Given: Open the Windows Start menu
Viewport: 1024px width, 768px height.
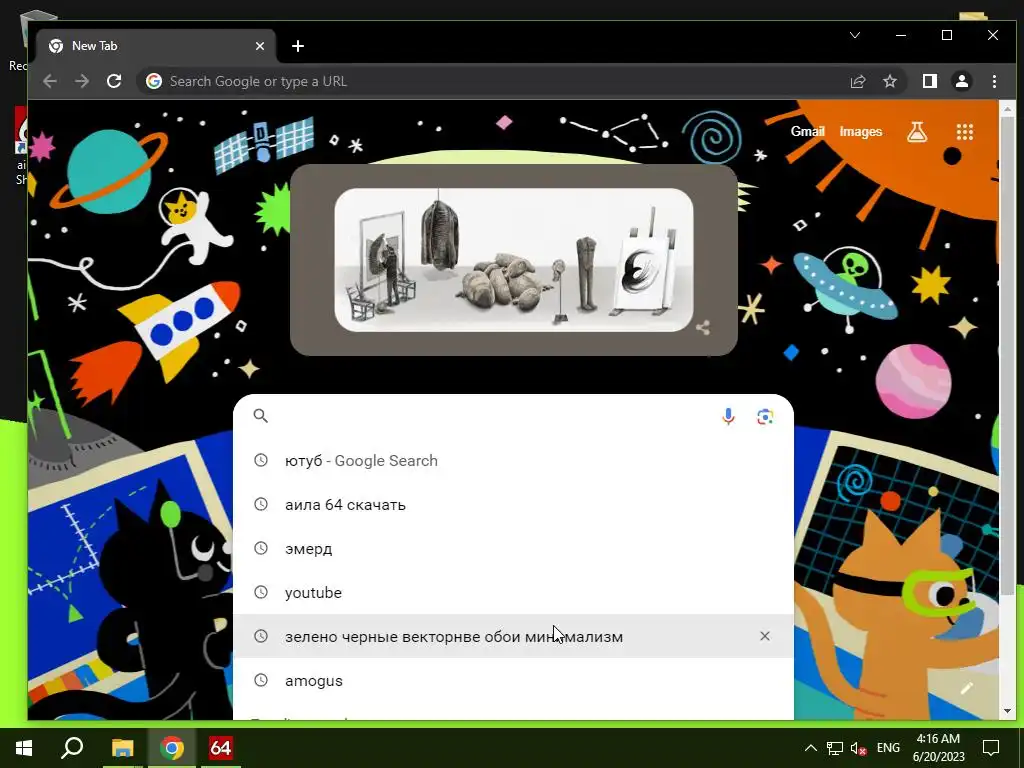Looking at the screenshot, I should click(x=24, y=748).
